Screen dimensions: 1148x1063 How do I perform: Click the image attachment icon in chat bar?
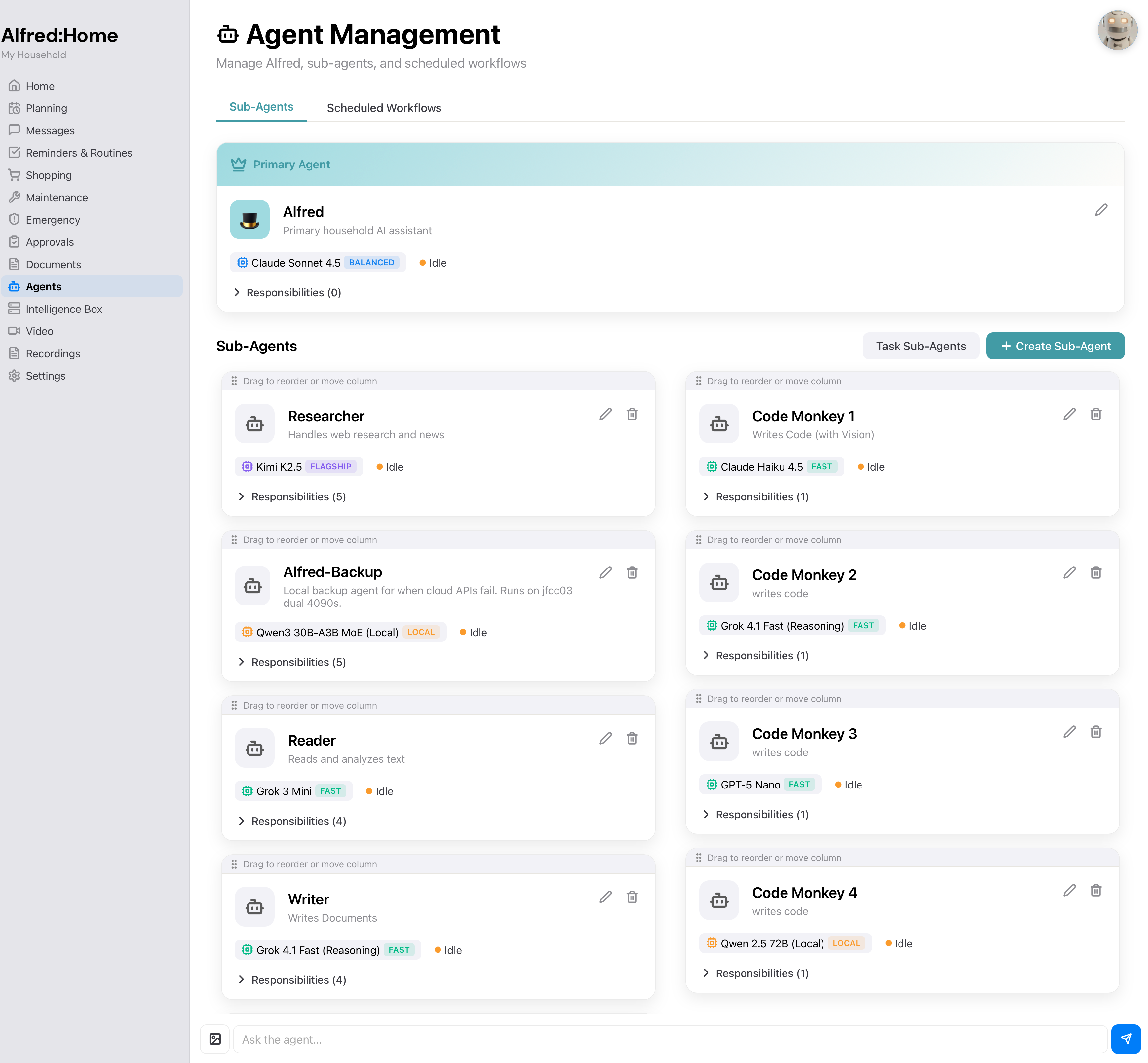tap(215, 1039)
